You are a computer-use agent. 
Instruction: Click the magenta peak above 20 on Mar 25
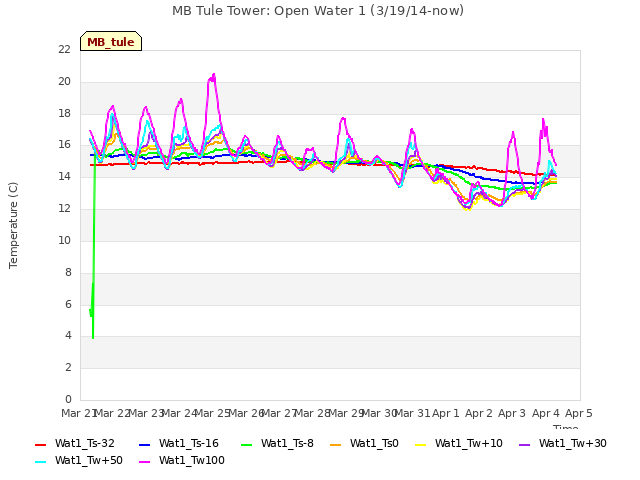coord(213,76)
